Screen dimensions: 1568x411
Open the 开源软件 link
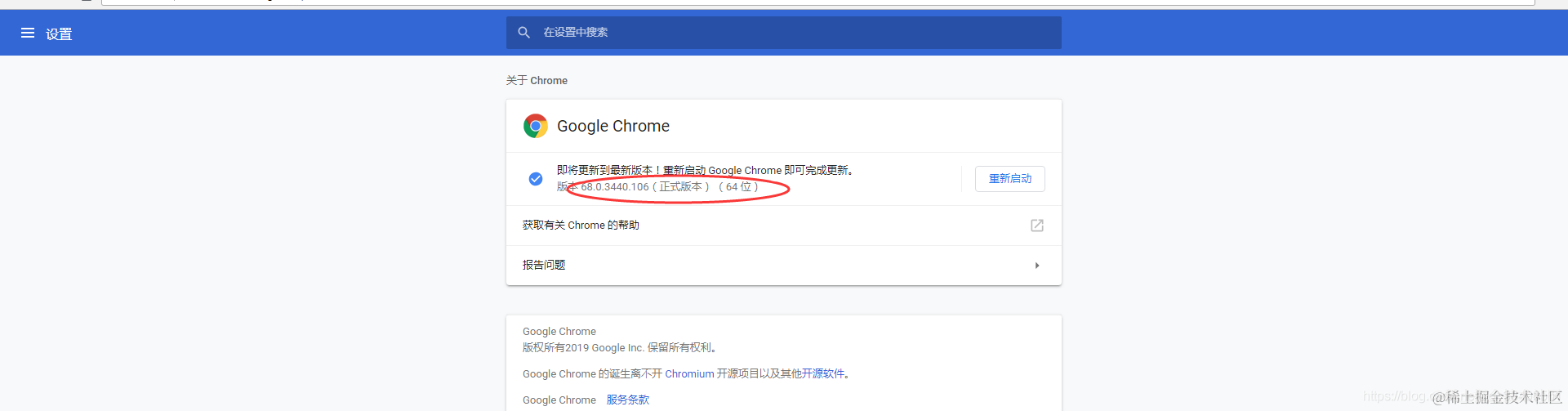pyautogui.click(x=823, y=374)
